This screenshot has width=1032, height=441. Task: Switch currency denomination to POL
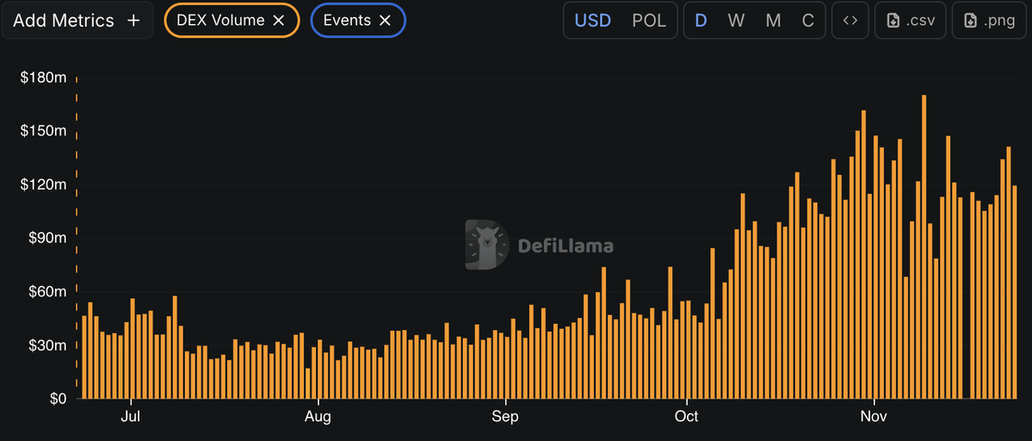[x=649, y=20]
